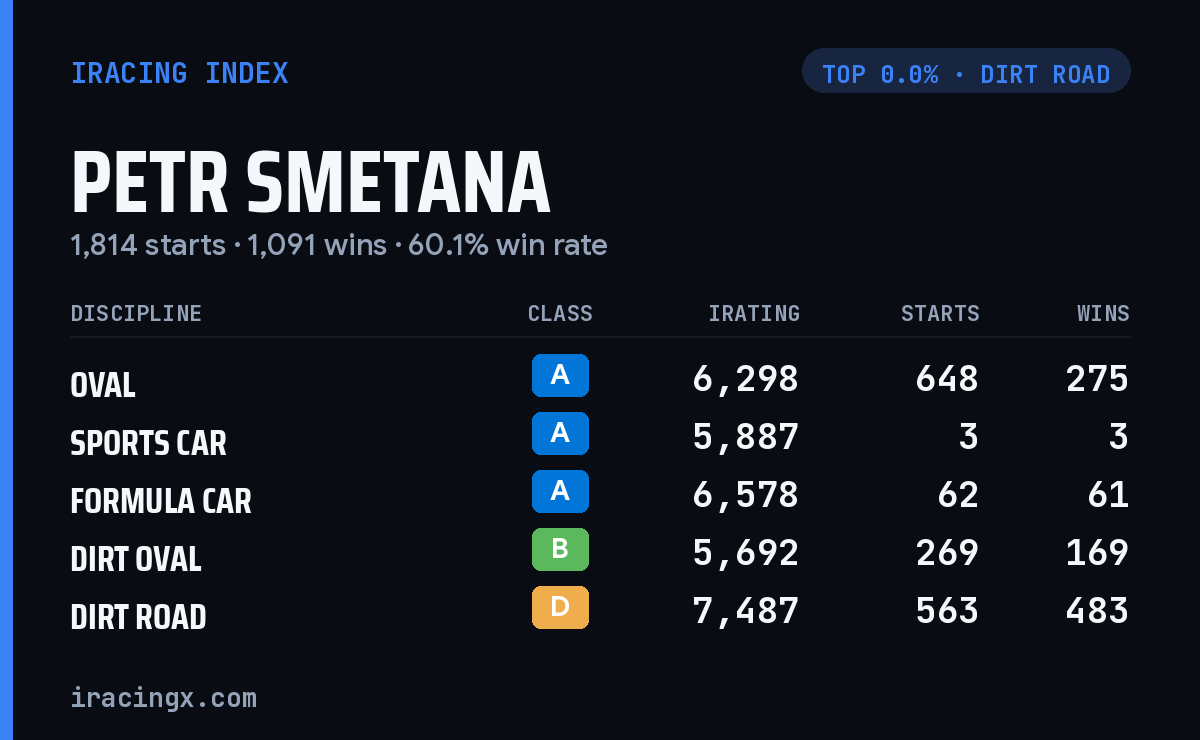Select the IRACING INDEX heading

180,73
